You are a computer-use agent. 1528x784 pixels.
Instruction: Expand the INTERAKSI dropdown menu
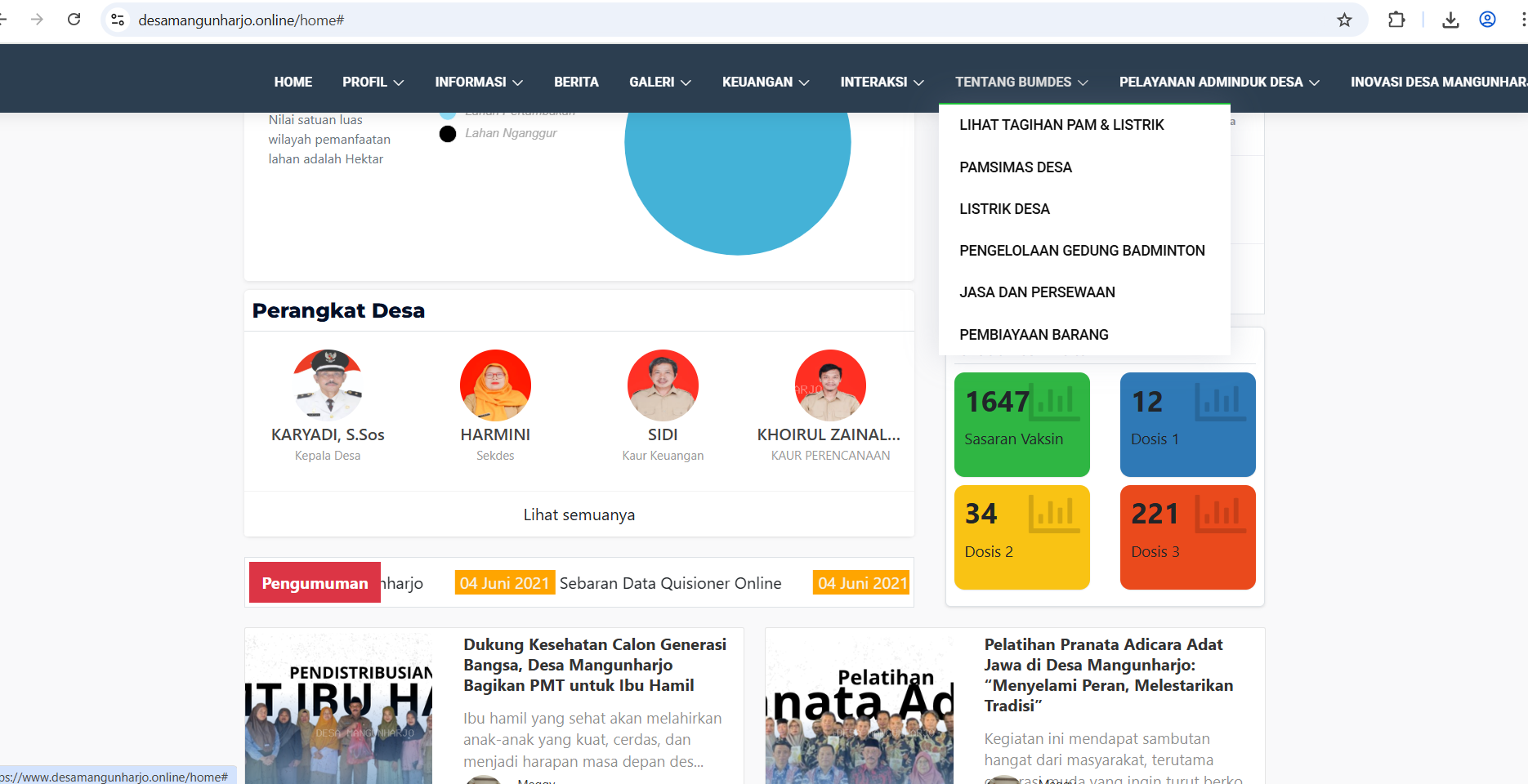(882, 82)
